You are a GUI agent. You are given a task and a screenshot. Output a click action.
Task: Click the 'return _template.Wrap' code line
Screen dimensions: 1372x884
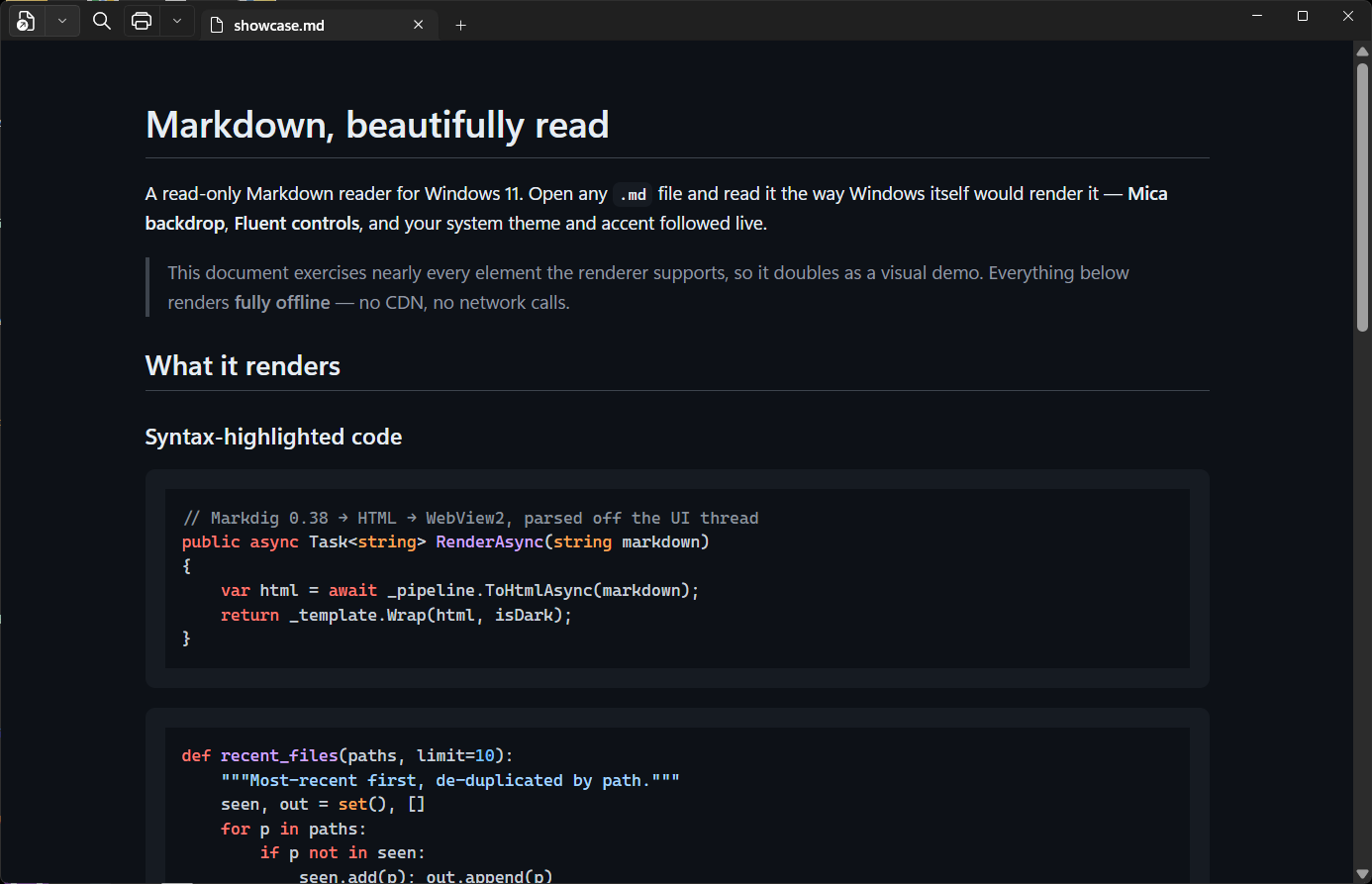click(x=396, y=615)
